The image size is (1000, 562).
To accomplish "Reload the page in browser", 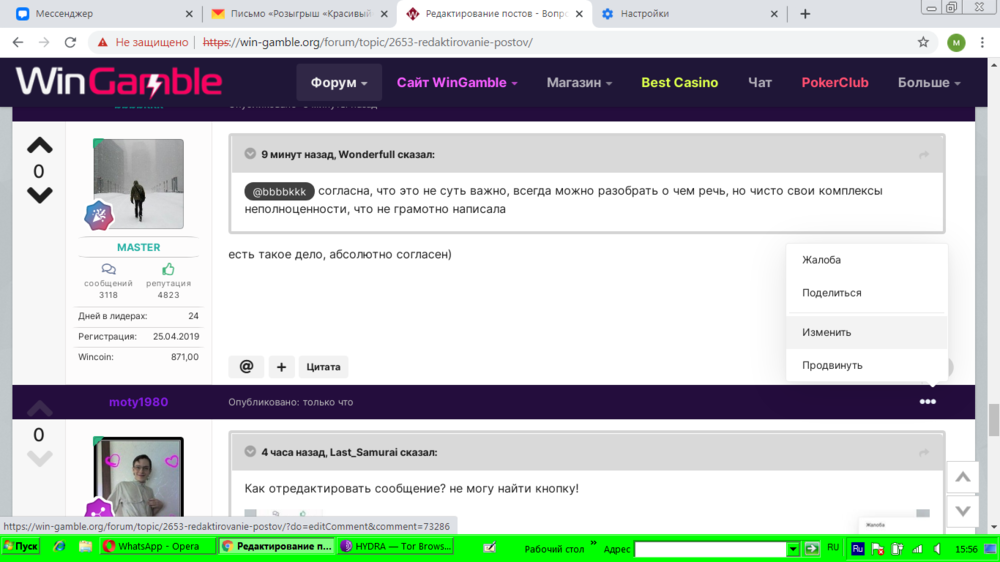I will (70, 43).
